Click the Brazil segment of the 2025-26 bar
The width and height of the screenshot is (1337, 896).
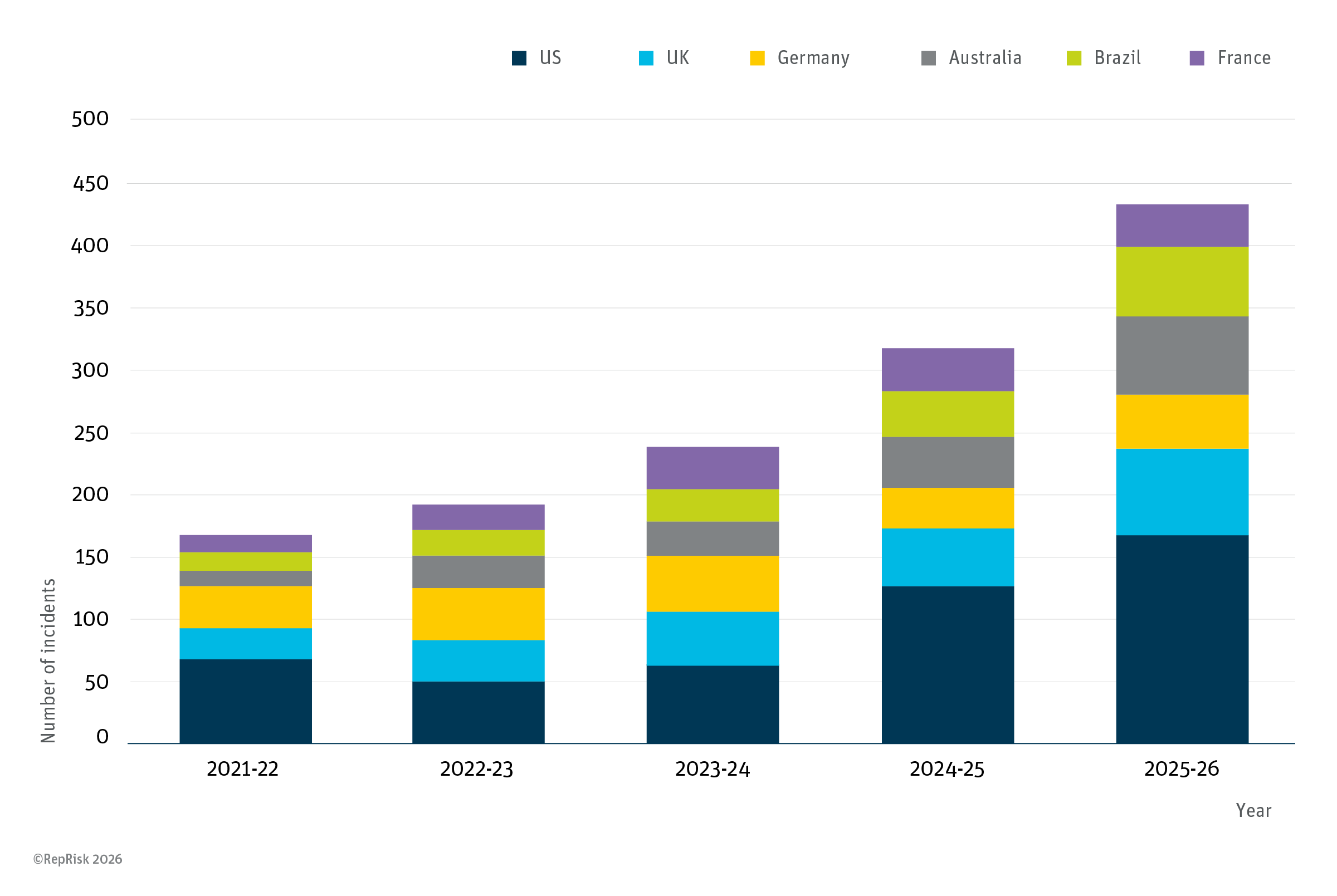1183,282
